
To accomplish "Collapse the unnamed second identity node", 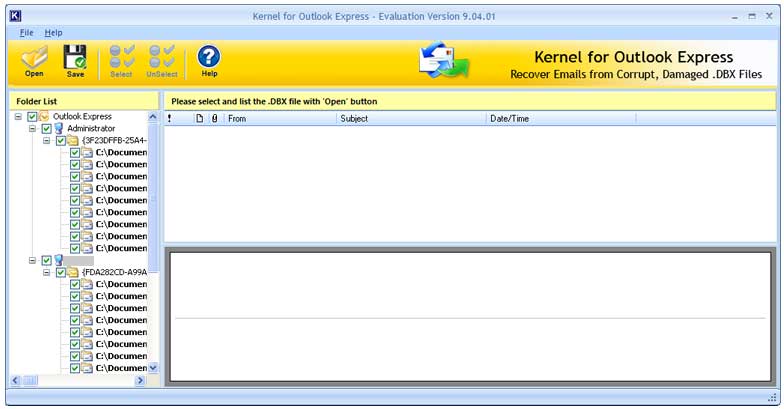I will point(32,260).
